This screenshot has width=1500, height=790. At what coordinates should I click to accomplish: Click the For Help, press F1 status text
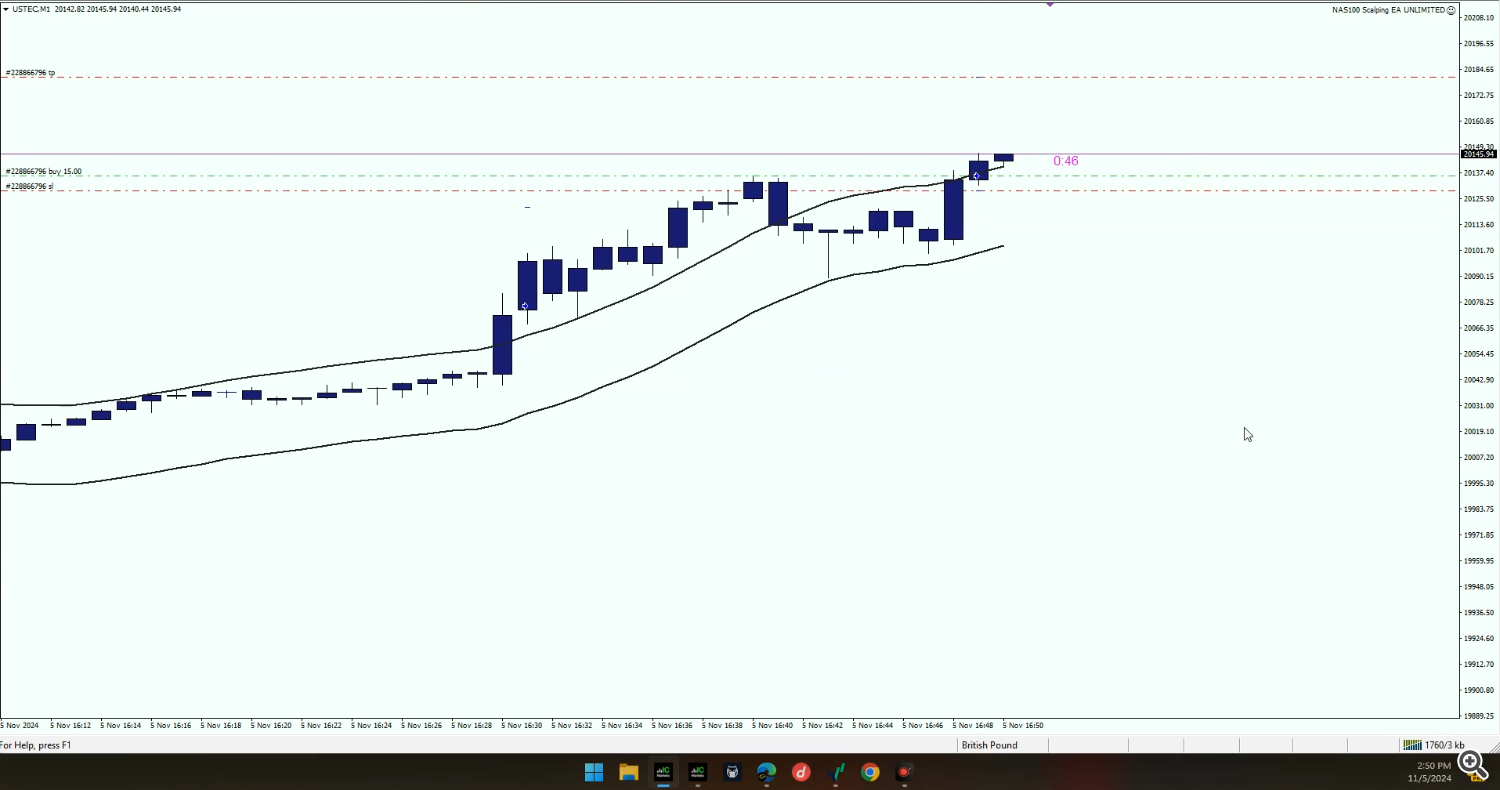36,745
